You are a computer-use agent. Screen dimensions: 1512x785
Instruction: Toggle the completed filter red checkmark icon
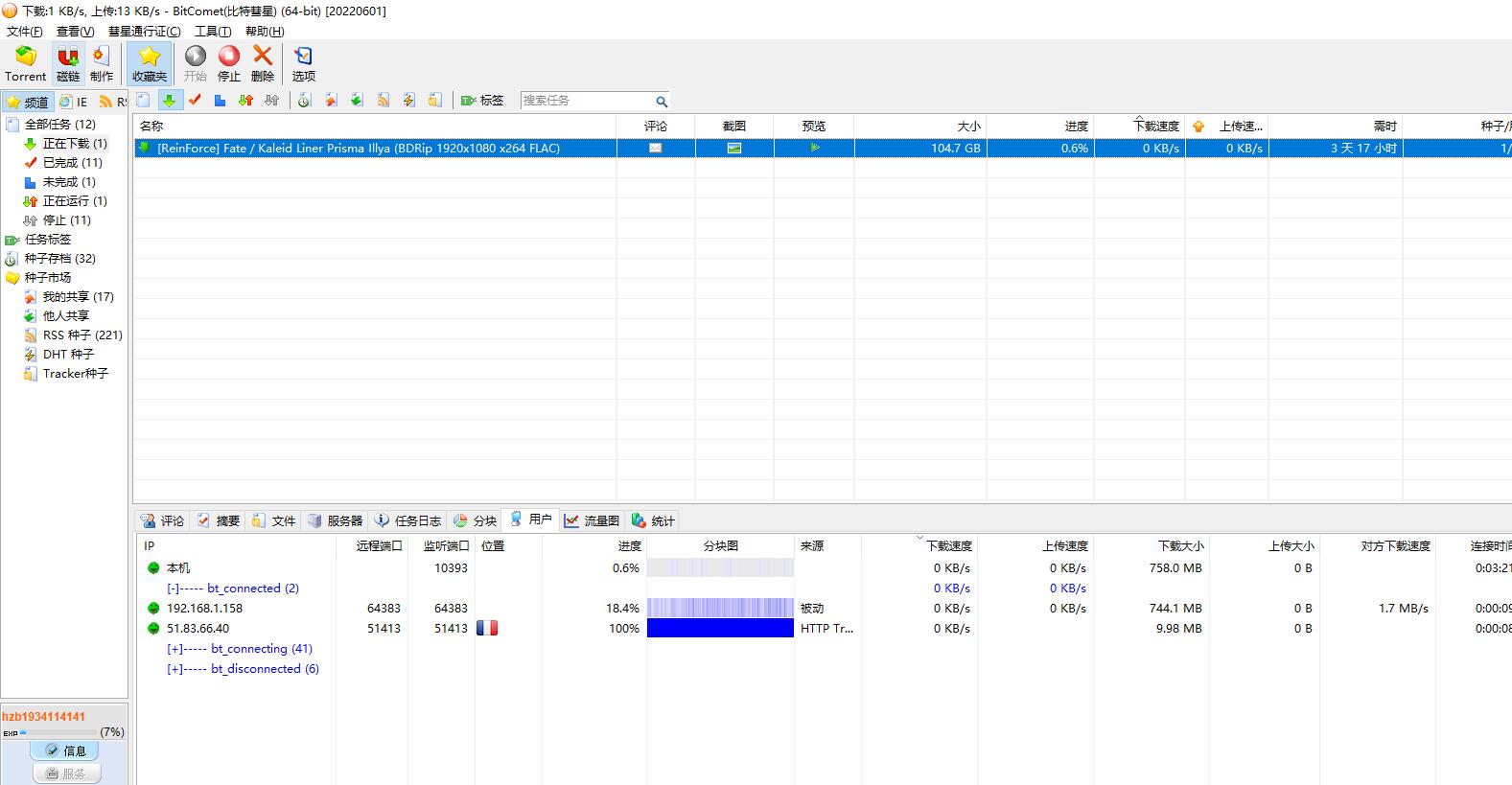pyautogui.click(x=195, y=101)
